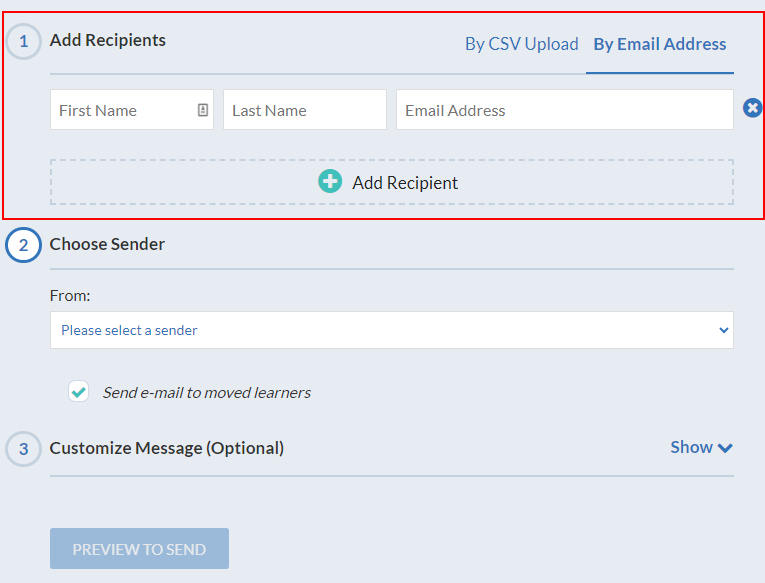Remove recipient row with the X icon

752,108
